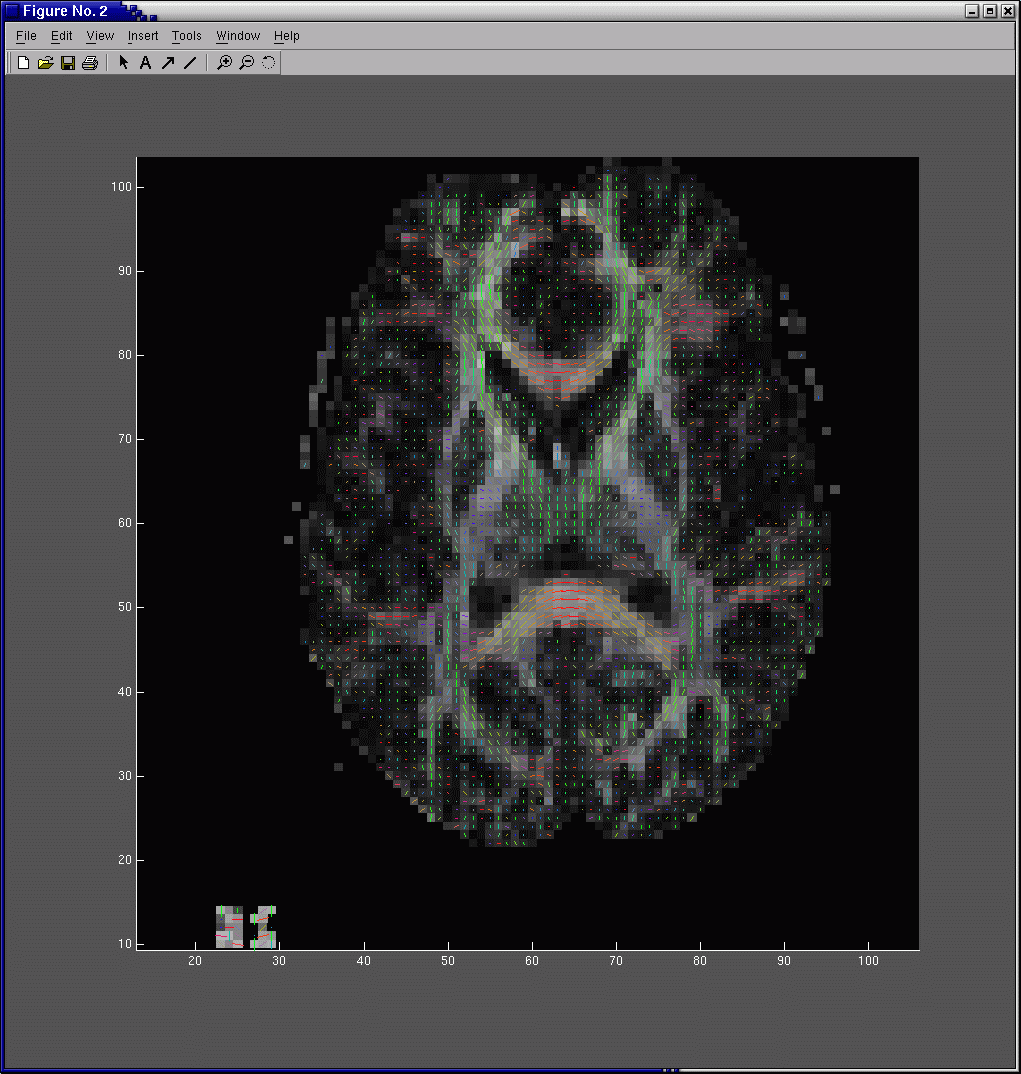Screen dimensions: 1021x1074
Task: Print the figure with the printer icon
Action: click(x=90, y=63)
